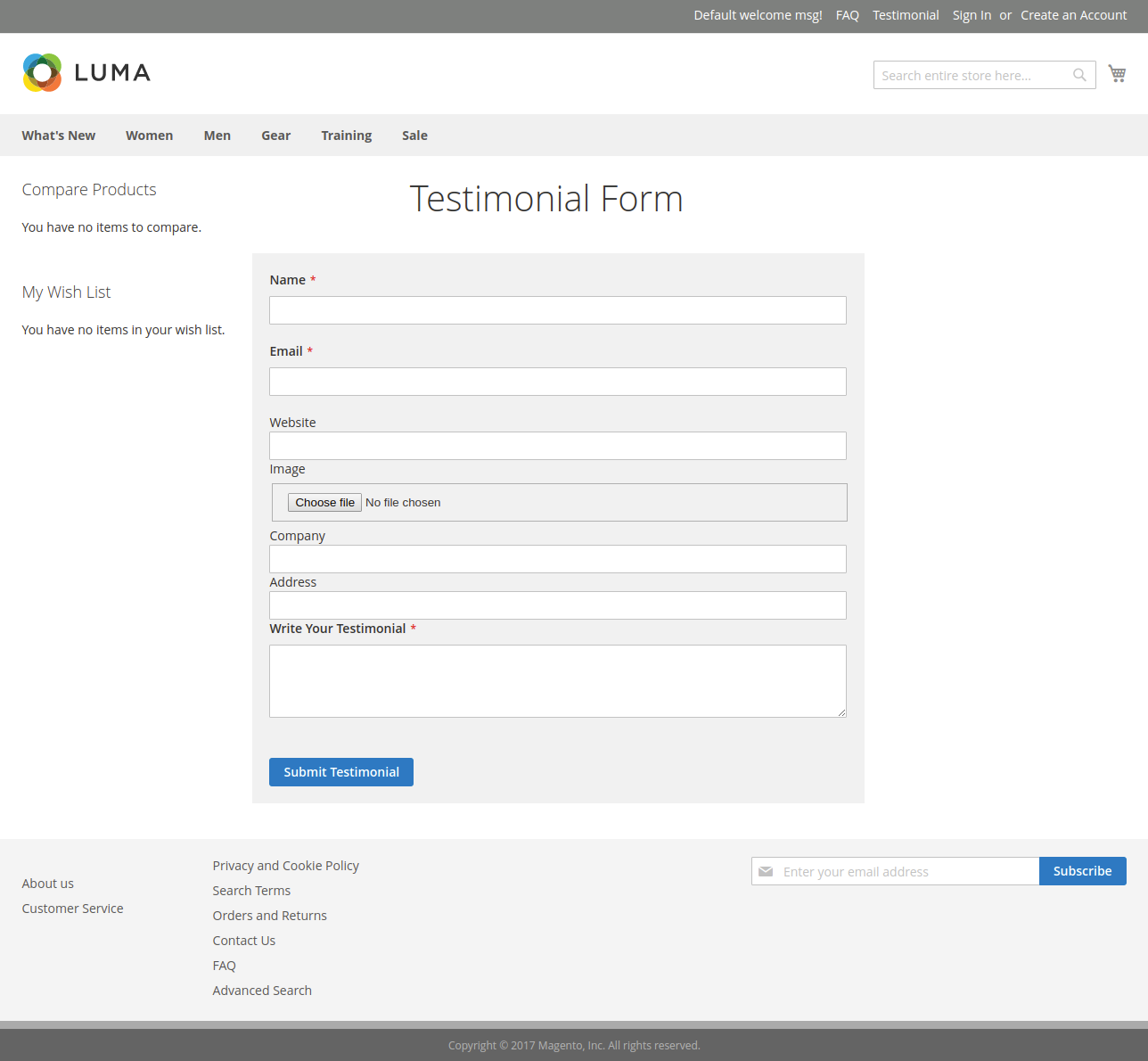Select the Sale menu item
The width and height of the screenshot is (1148, 1061).
(x=414, y=136)
